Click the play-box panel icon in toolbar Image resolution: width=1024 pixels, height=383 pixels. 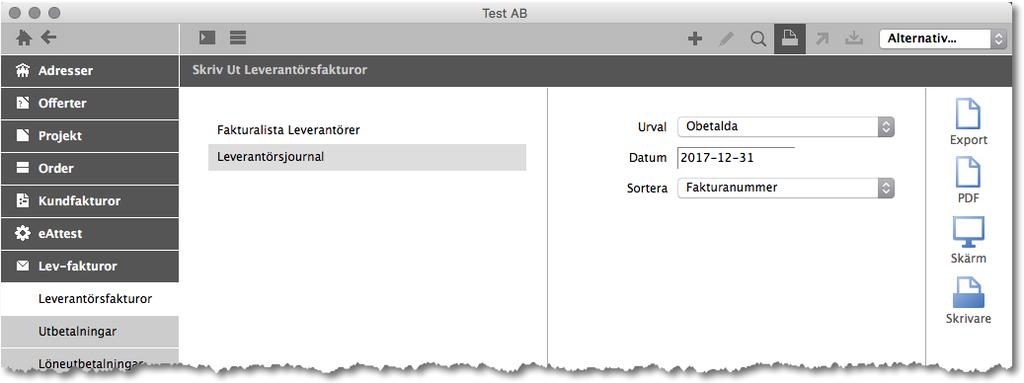pos(208,38)
